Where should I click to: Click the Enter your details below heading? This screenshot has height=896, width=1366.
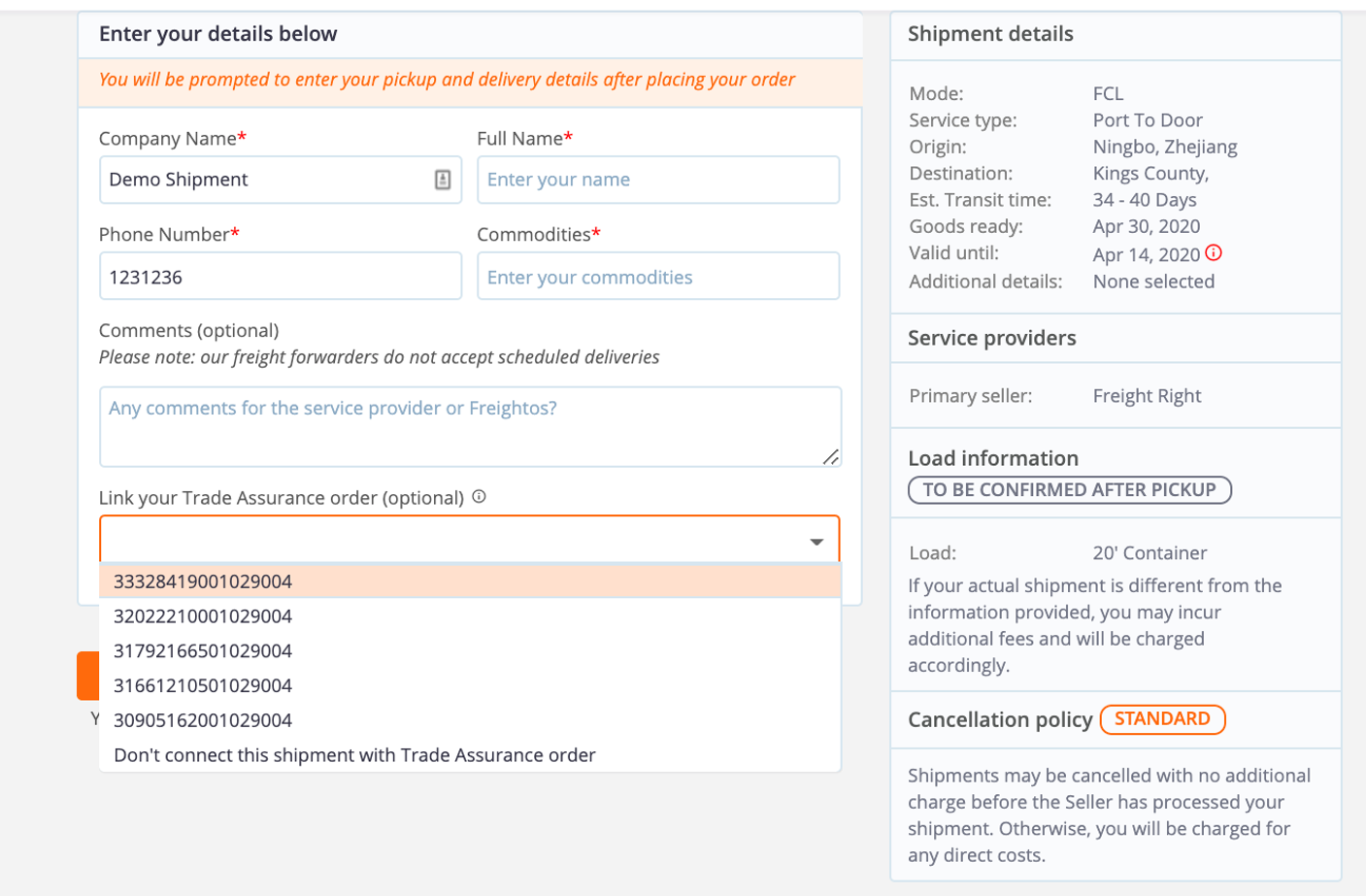(218, 34)
